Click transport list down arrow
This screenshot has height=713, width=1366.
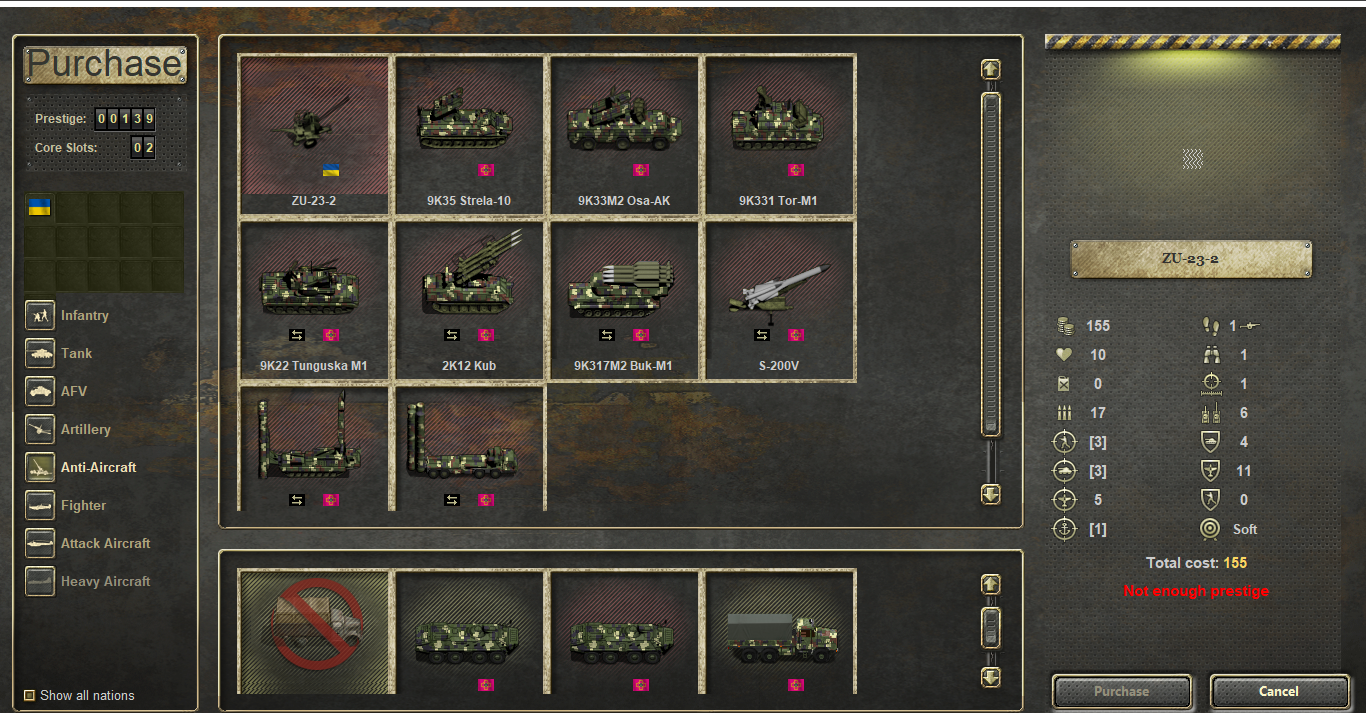(991, 677)
